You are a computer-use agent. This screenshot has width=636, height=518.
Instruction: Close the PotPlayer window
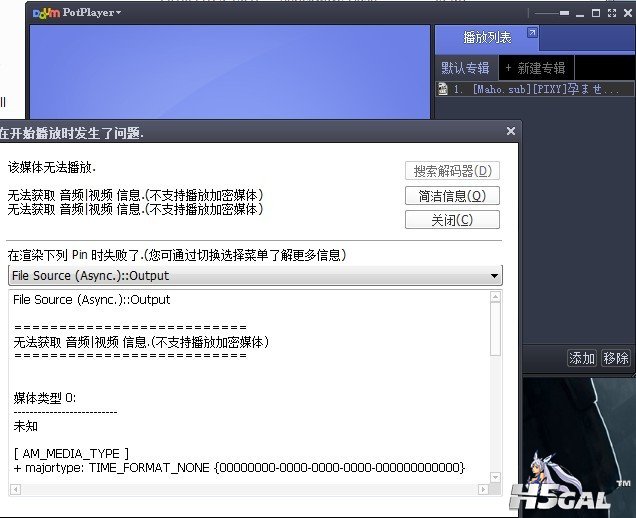tap(625, 13)
